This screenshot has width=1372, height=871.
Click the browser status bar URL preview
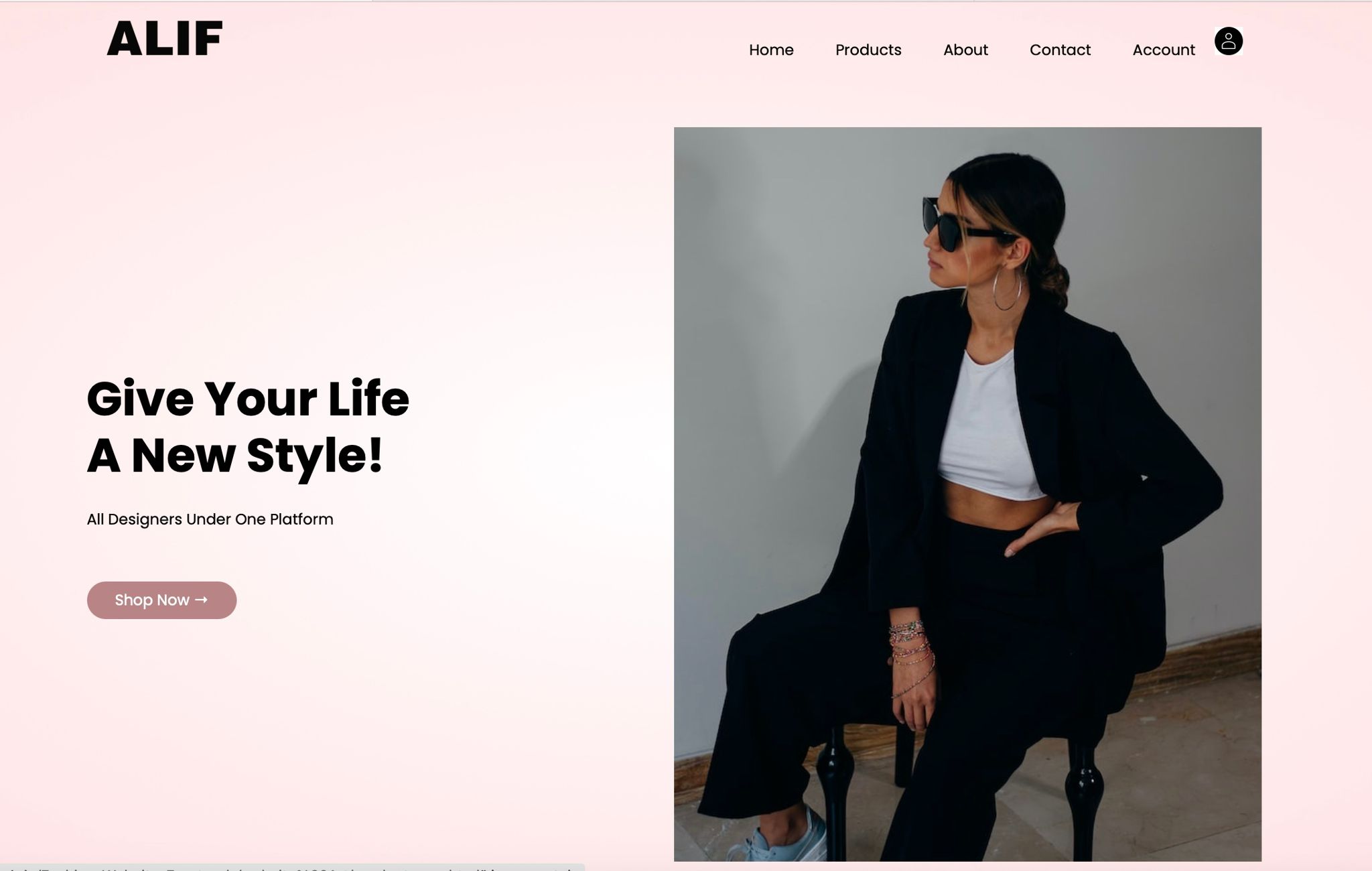point(292,868)
